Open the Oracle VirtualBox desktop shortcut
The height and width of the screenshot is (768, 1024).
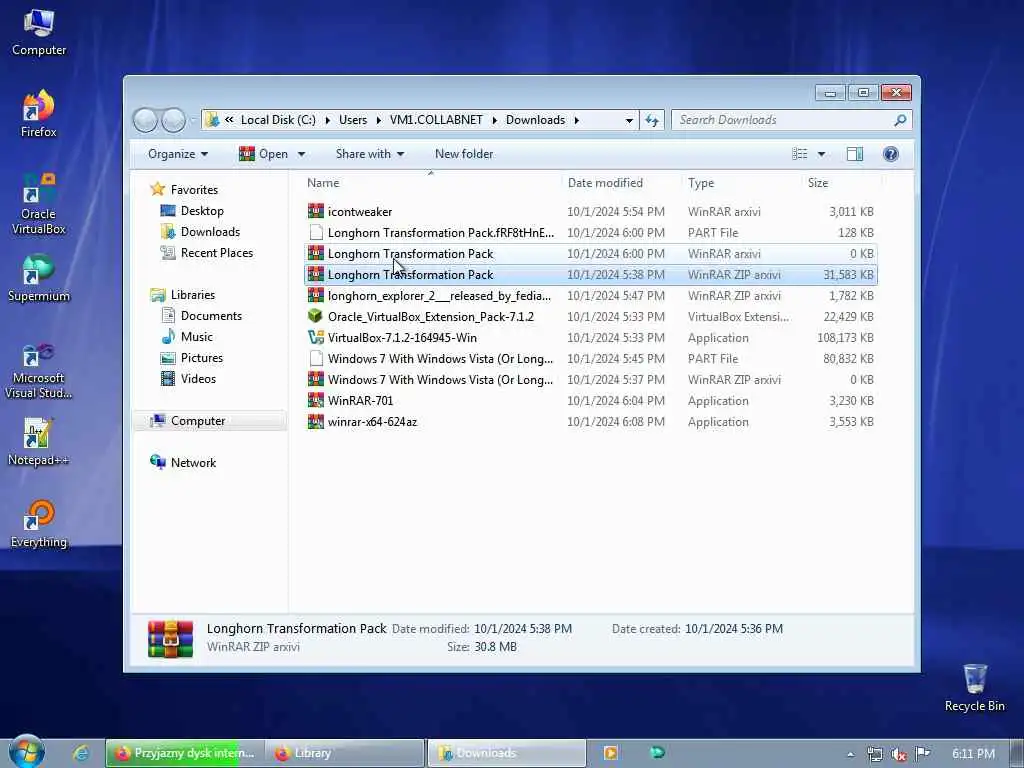tap(39, 203)
